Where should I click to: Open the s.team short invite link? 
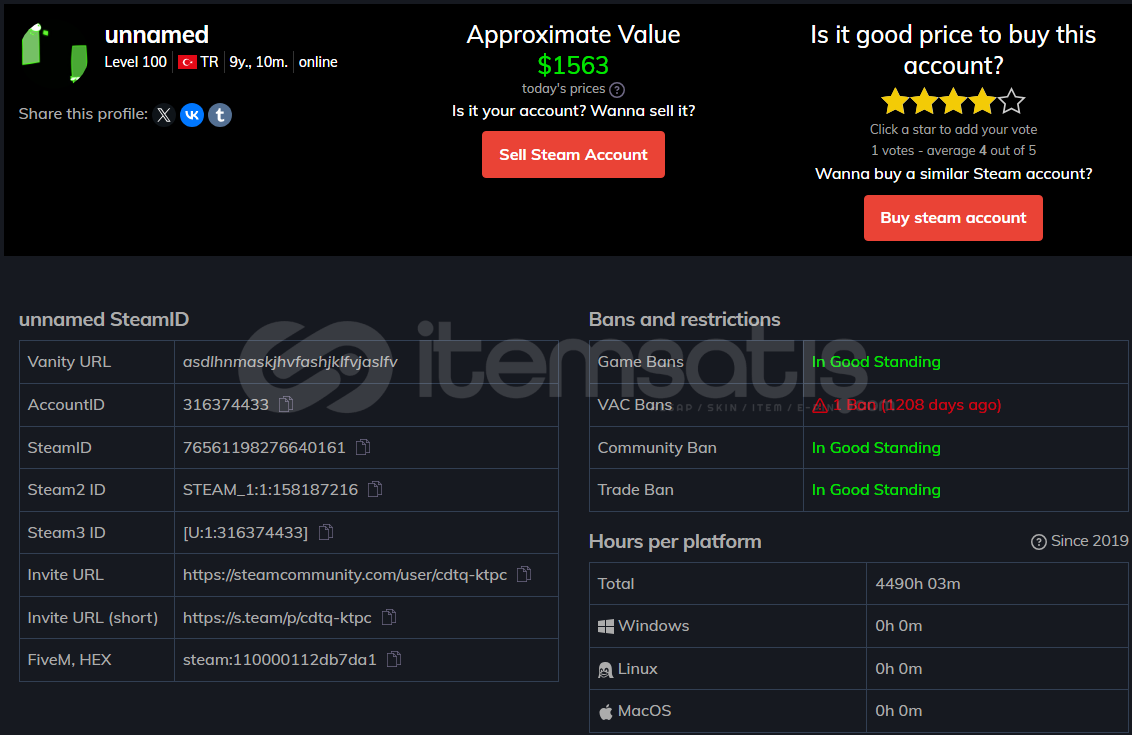[x=277, y=618]
